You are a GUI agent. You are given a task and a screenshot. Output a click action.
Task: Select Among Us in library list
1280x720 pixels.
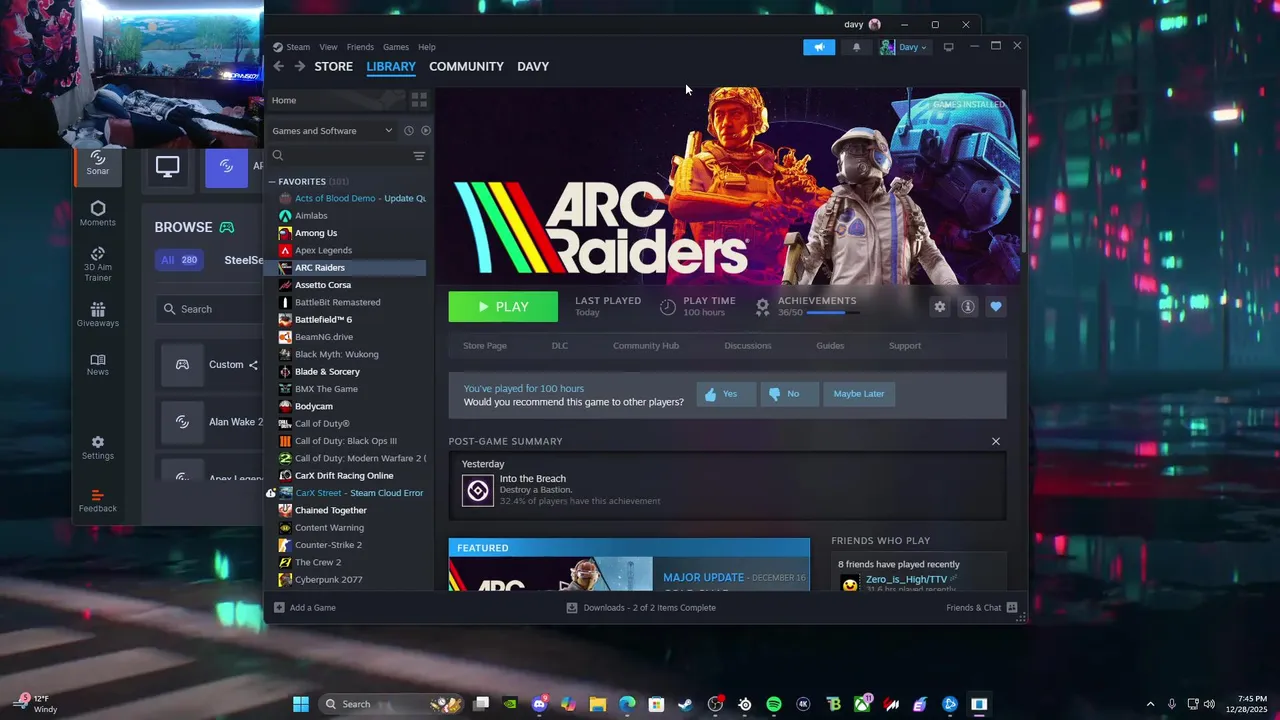[x=346, y=233]
